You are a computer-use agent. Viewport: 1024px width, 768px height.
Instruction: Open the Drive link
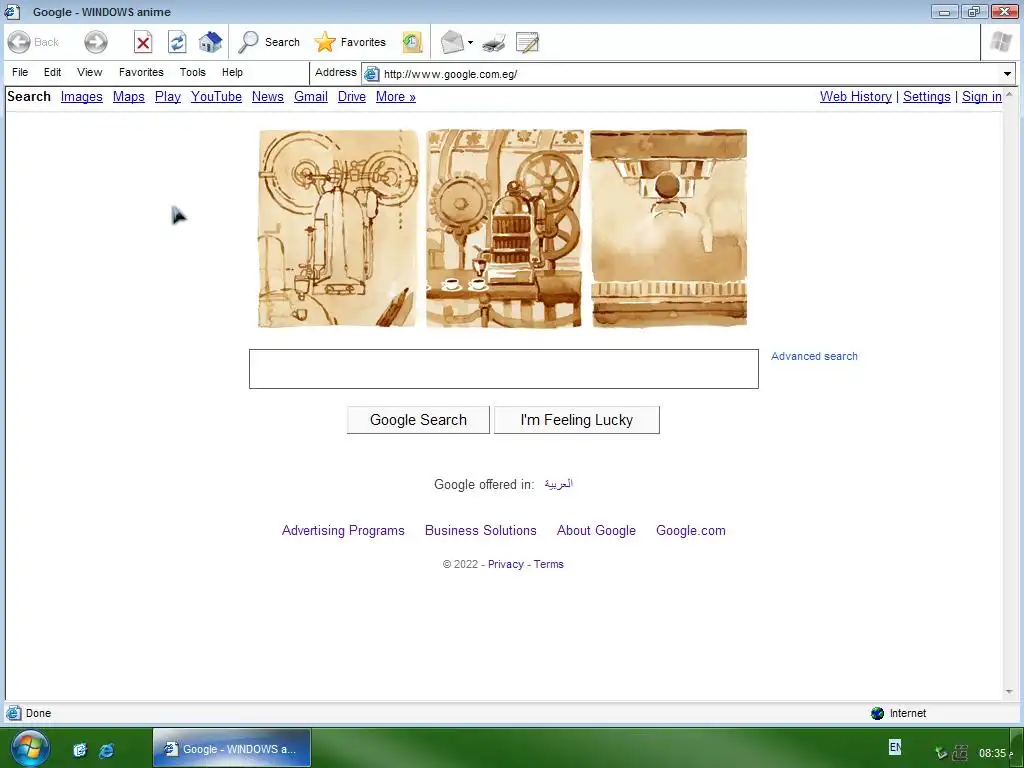(351, 97)
